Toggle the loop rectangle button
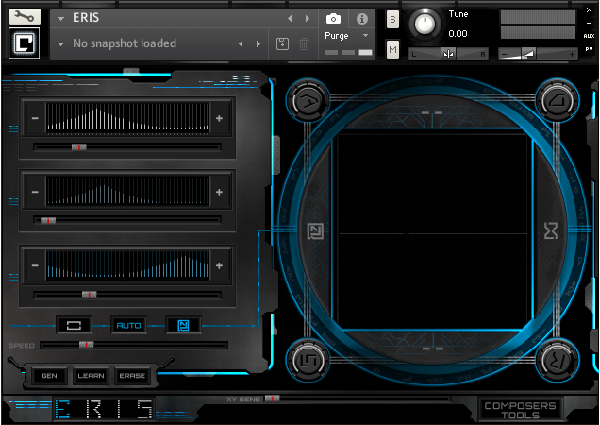This screenshot has height=425, width=600. (74, 326)
